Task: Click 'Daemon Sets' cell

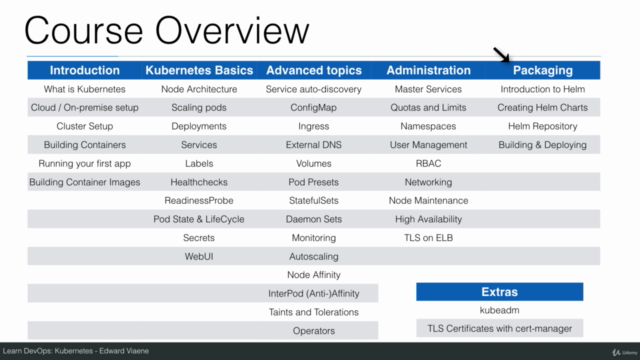Action: point(313,219)
